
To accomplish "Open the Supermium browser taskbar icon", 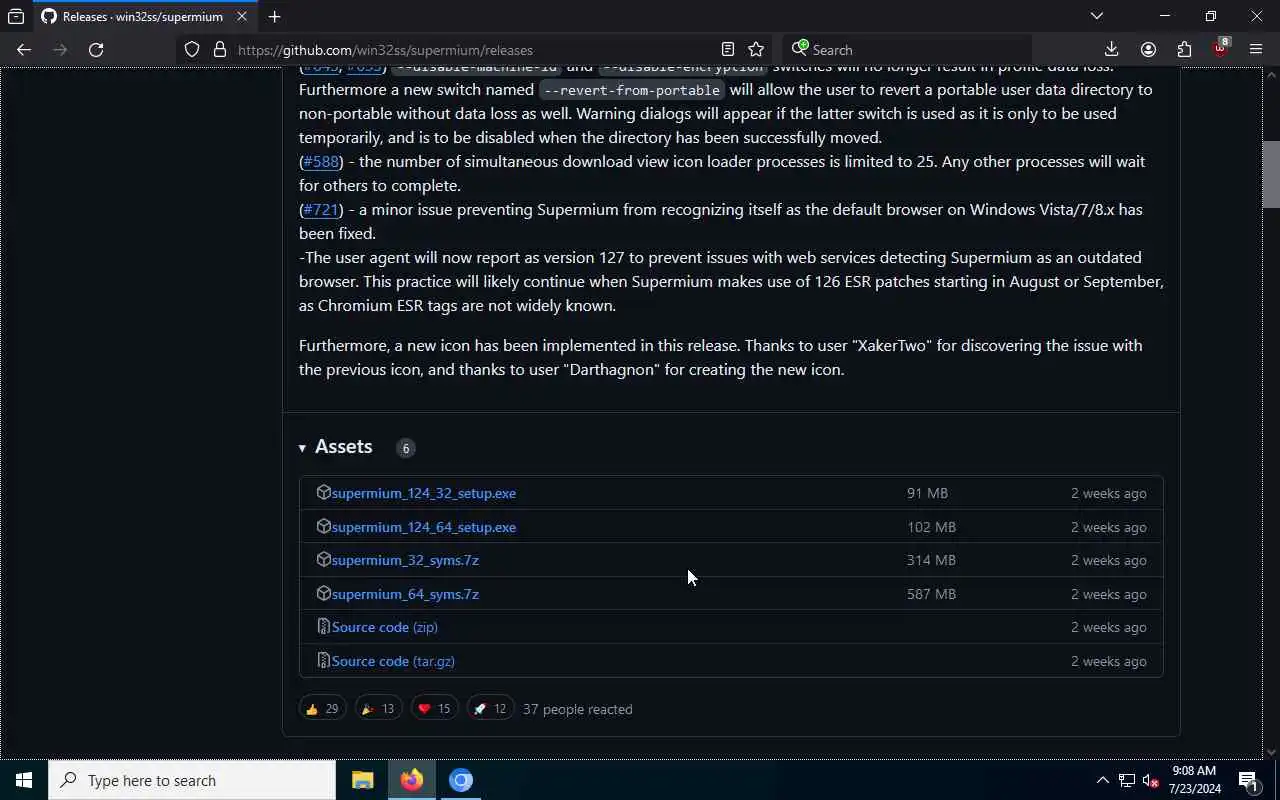I will [460, 780].
